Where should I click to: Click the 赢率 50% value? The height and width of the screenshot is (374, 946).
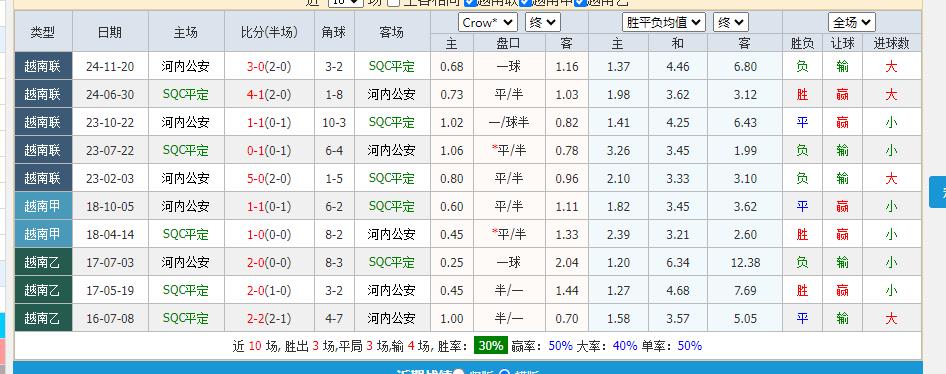tap(560, 346)
